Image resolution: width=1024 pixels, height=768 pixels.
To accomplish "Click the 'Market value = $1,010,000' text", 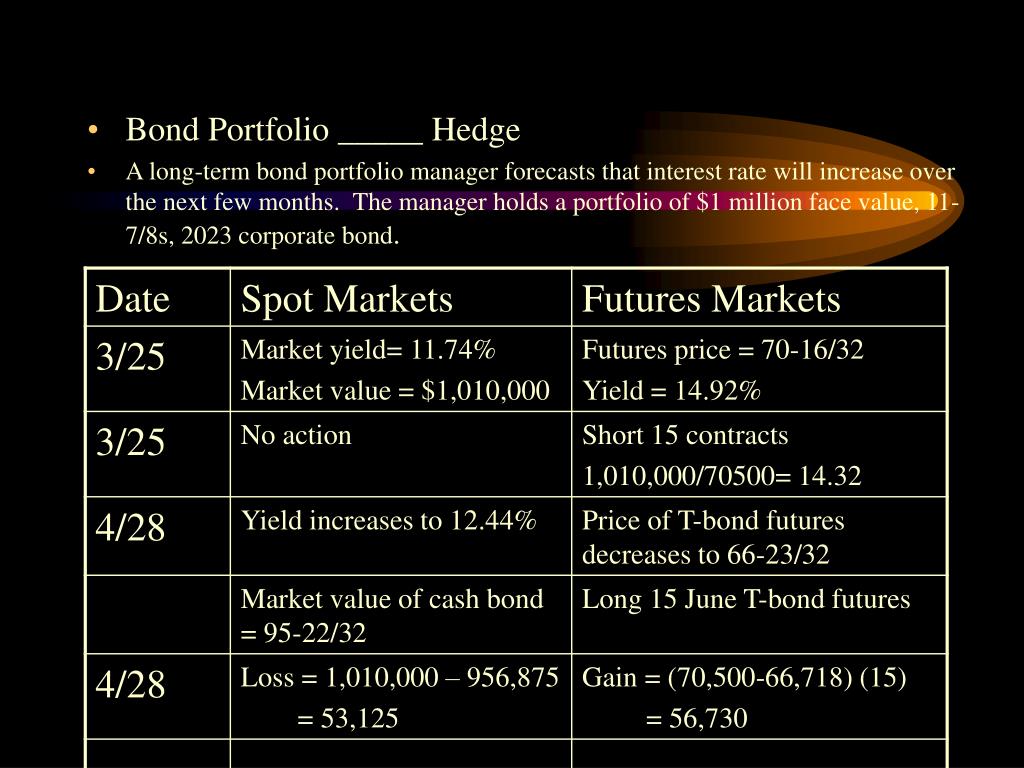I will tap(395, 391).
